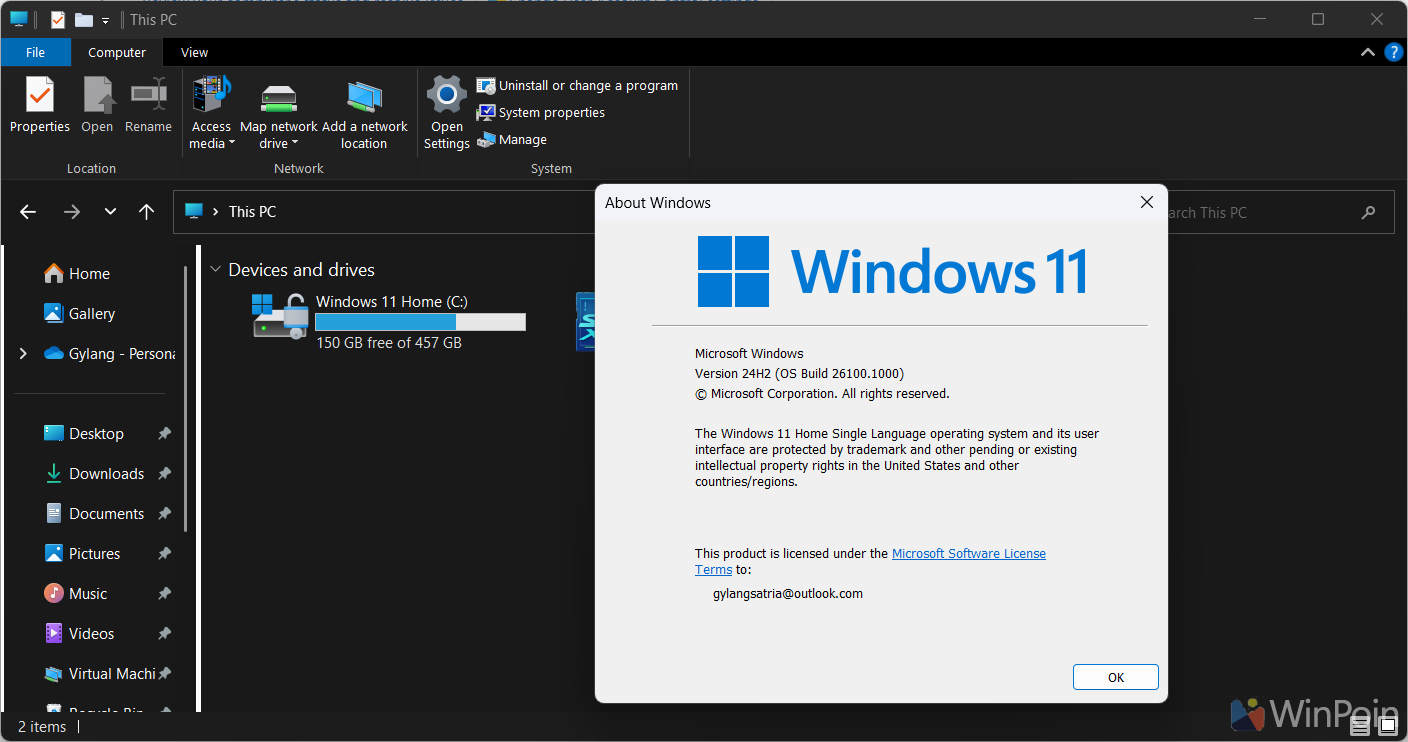Collapse the Devices and drives group
The image size is (1408, 742).
215,270
